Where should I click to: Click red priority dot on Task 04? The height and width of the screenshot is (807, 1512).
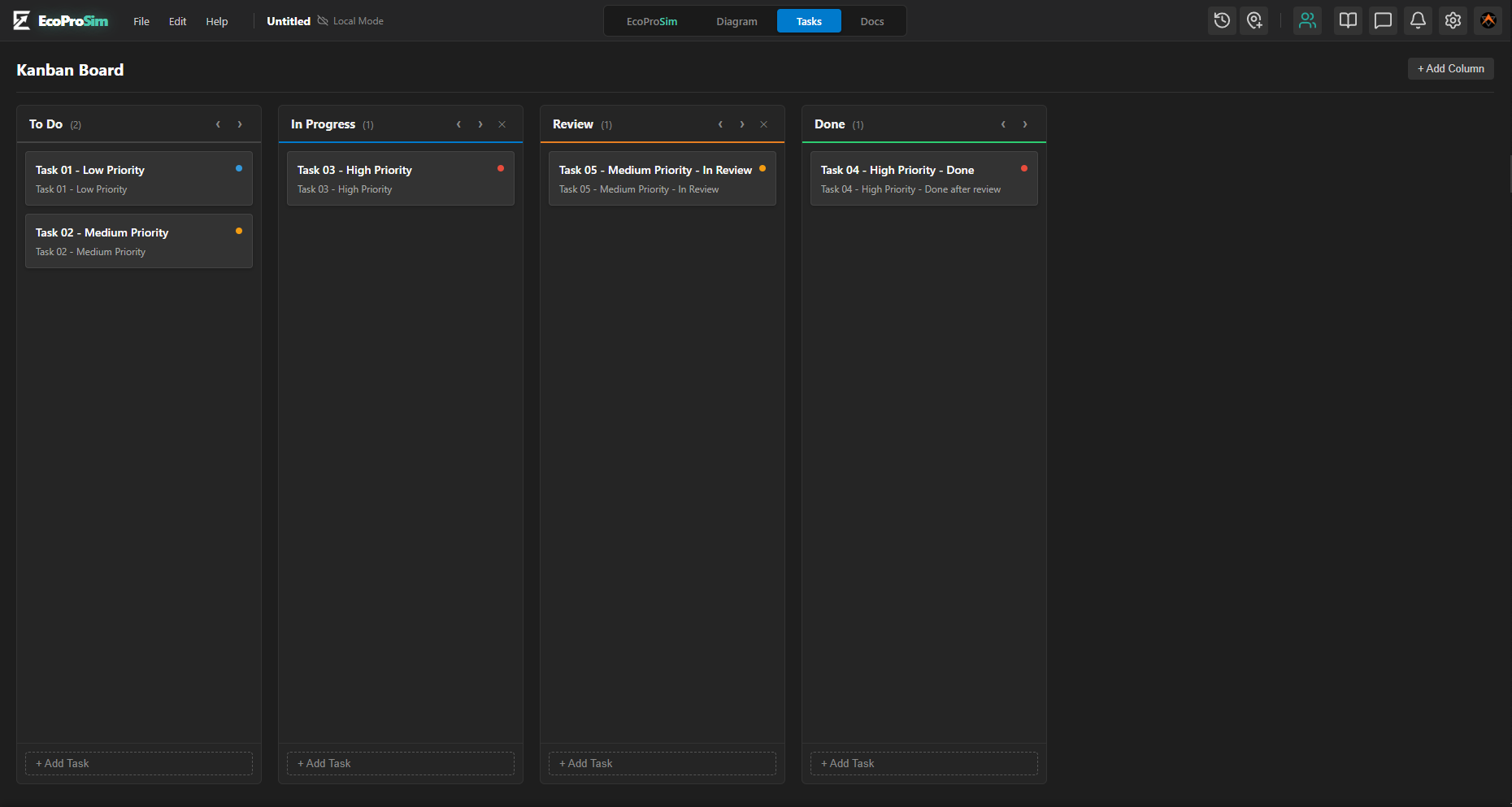[x=1024, y=168]
